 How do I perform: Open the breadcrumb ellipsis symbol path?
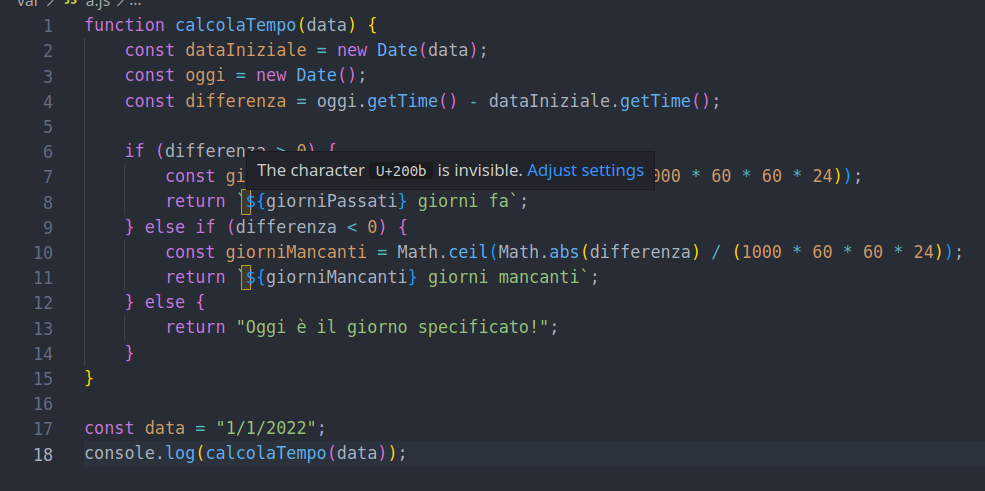tap(134, 2)
